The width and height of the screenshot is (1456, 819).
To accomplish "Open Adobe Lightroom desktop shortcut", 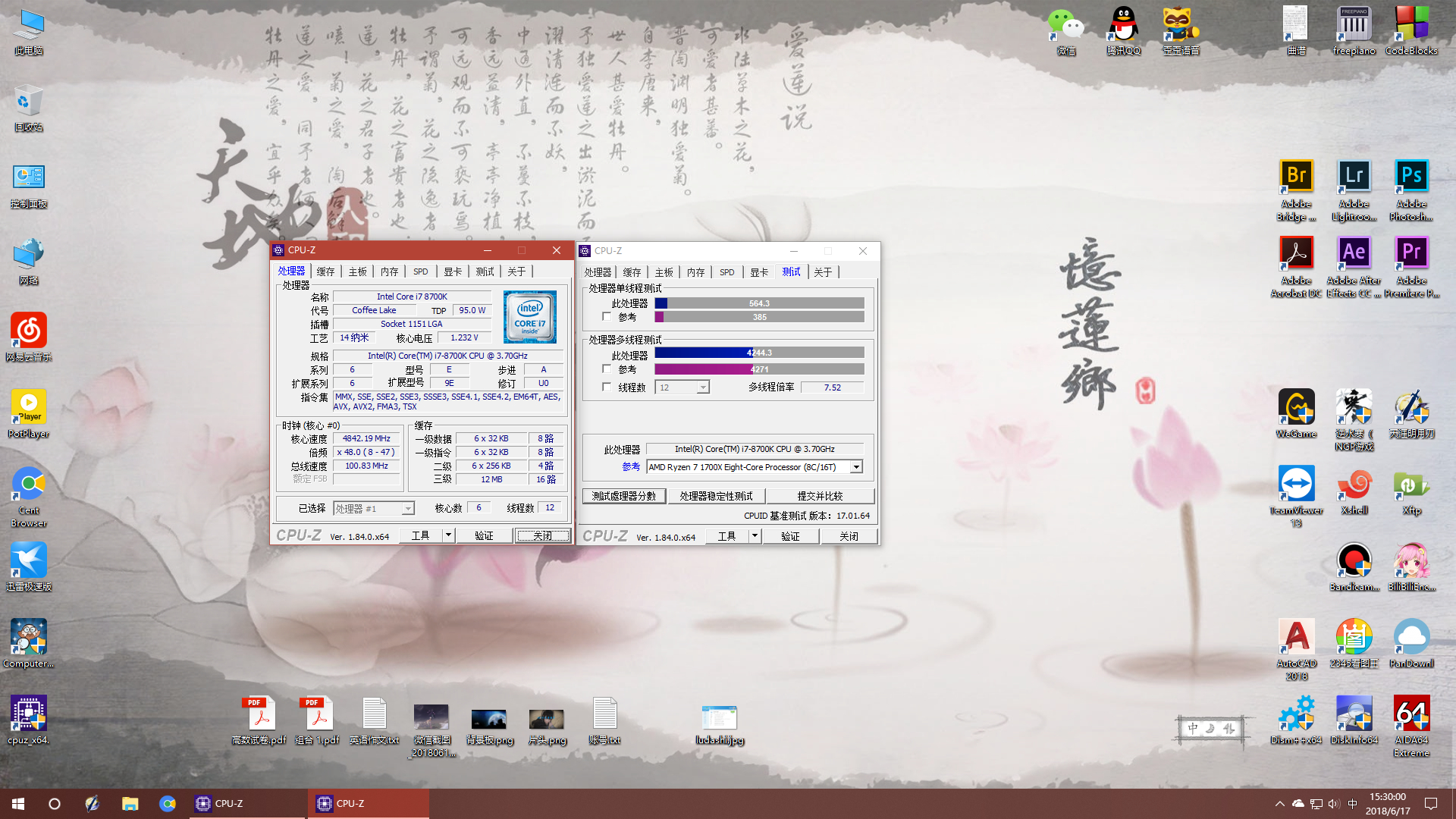I will [x=1354, y=191].
